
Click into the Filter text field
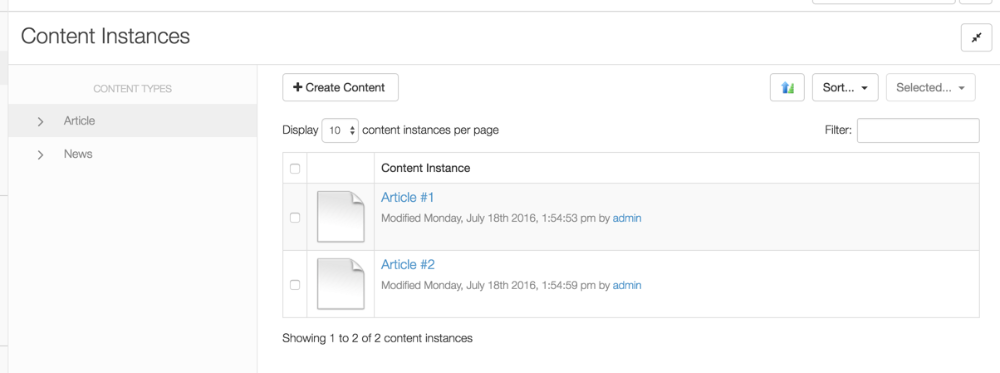[x=918, y=130]
